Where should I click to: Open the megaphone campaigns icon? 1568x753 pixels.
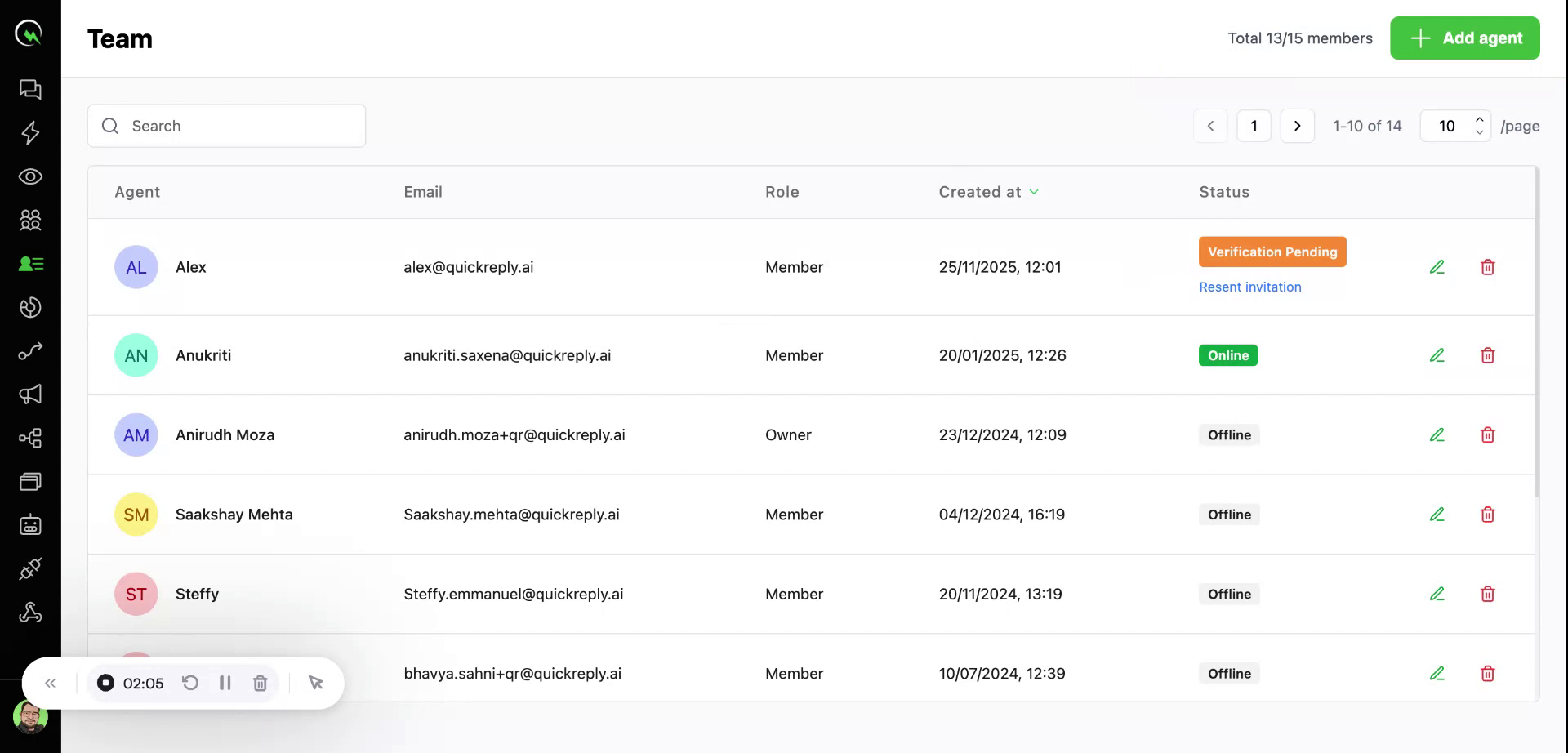click(x=30, y=394)
